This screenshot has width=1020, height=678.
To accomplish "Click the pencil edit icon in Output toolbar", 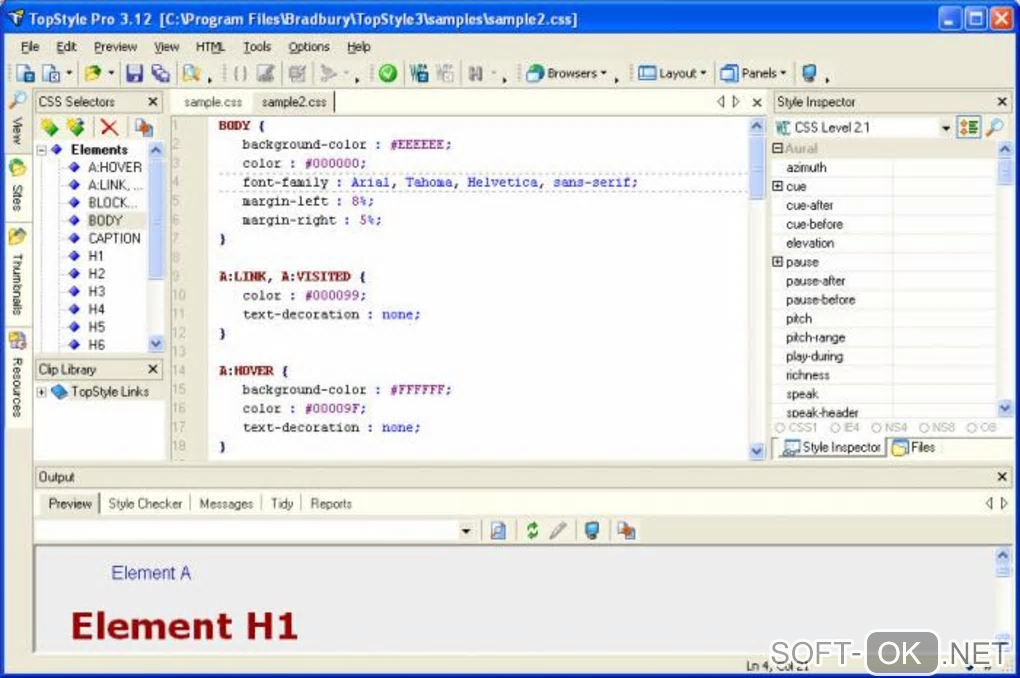I will click(x=557, y=530).
